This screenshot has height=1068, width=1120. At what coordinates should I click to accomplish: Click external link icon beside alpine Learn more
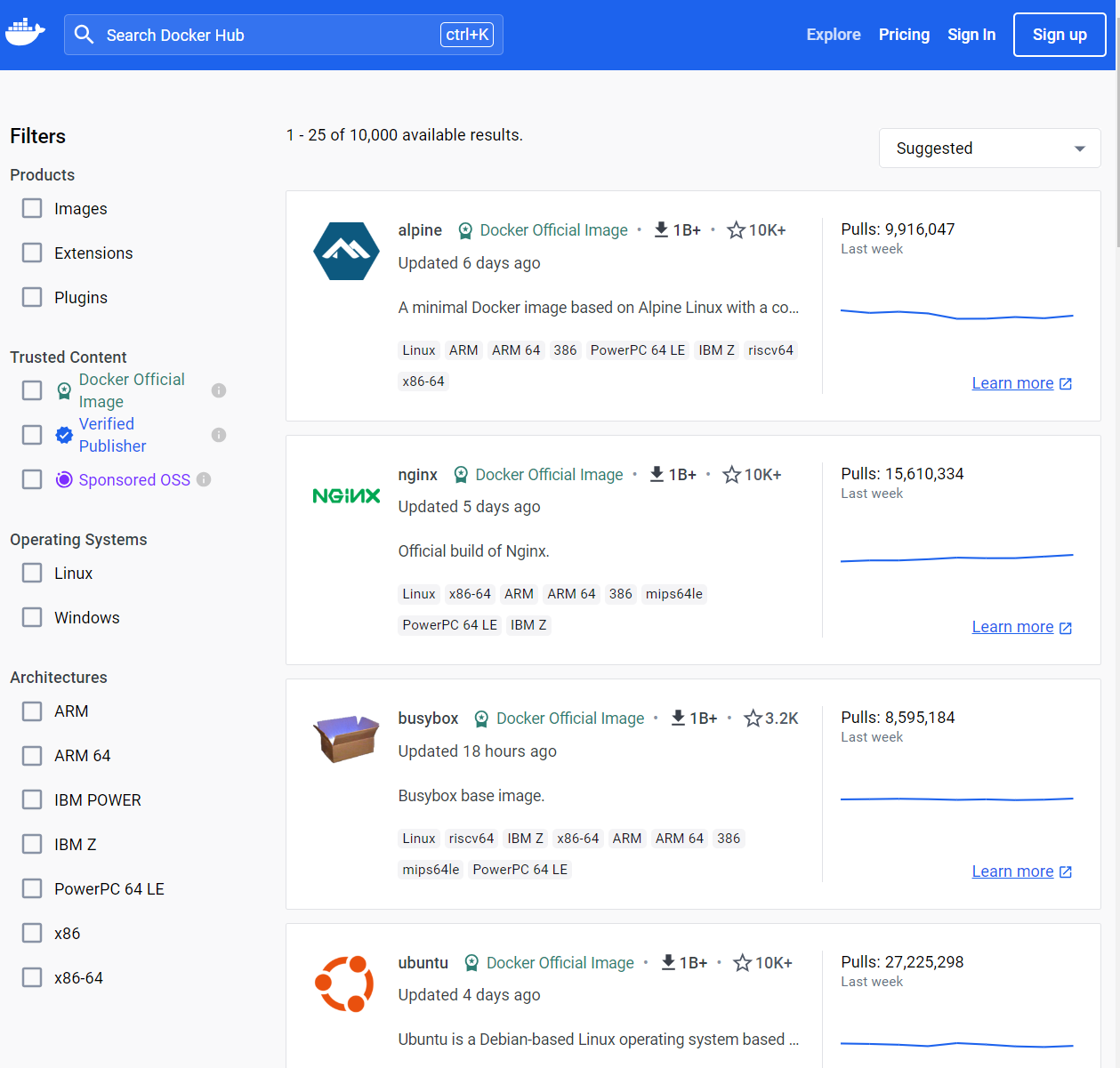1066,384
